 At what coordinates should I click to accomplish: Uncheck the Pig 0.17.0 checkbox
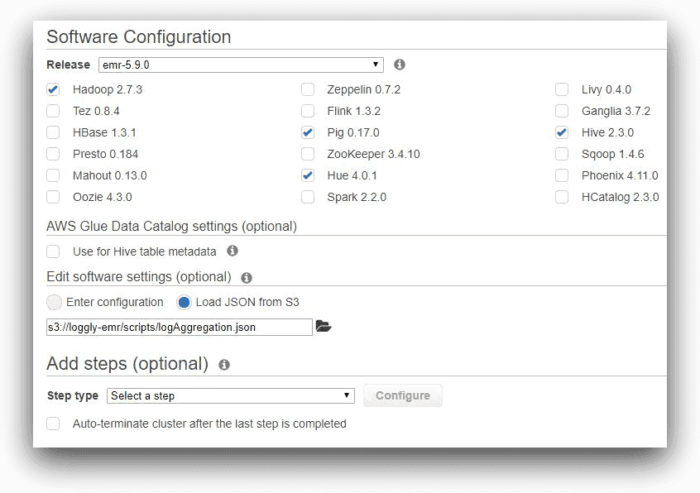click(308, 132)
